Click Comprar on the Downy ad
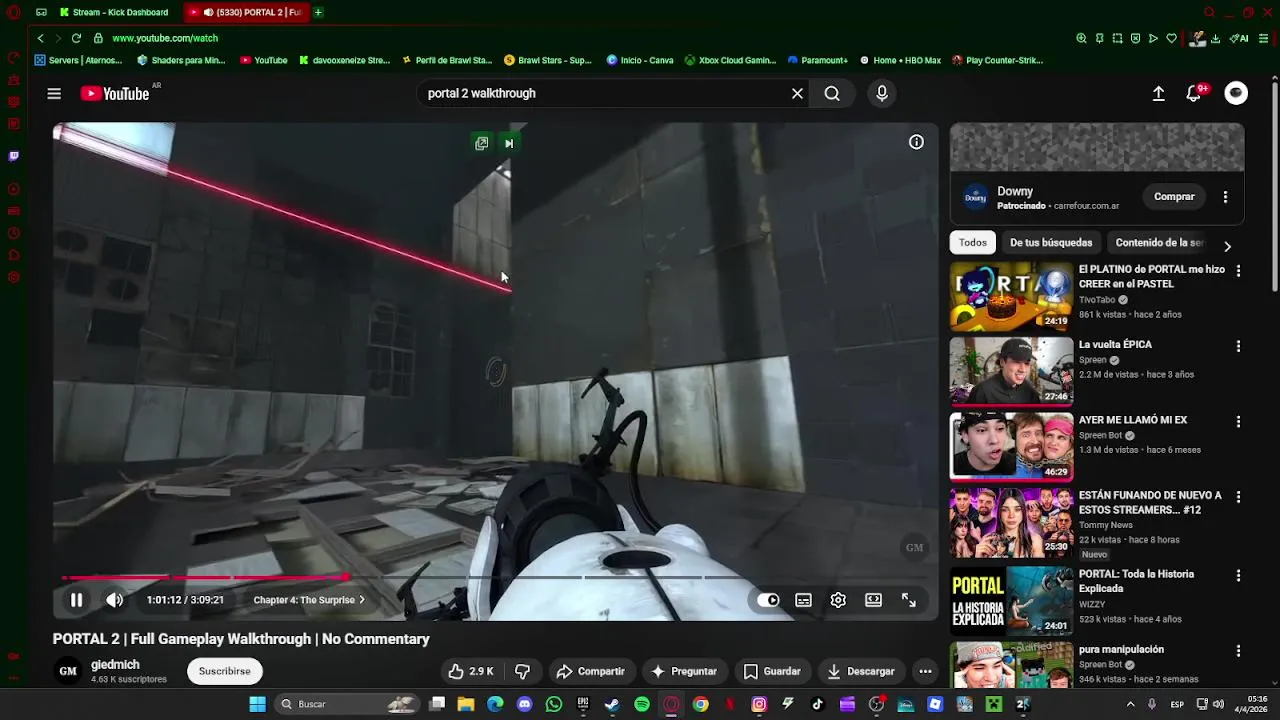Screen dimensions: 1280x720 coord(1174,197)
